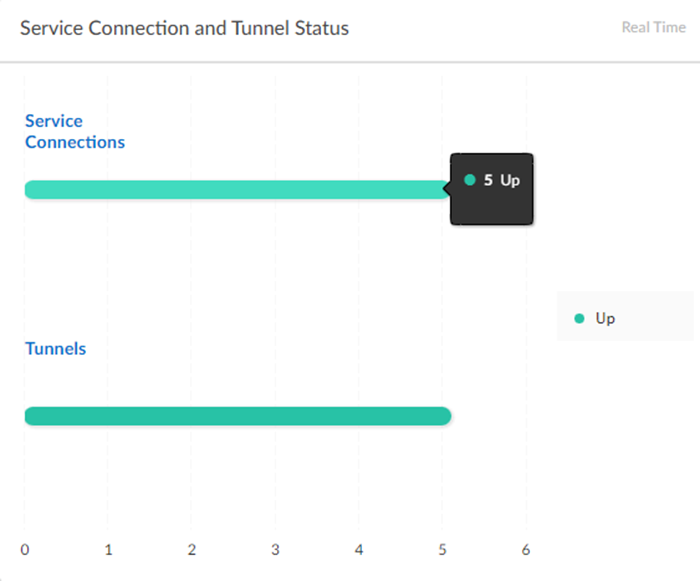The height and width of the screenshot is (581, 700).
Task: Open the "Service Connections" link
Action: click(75, 132)
